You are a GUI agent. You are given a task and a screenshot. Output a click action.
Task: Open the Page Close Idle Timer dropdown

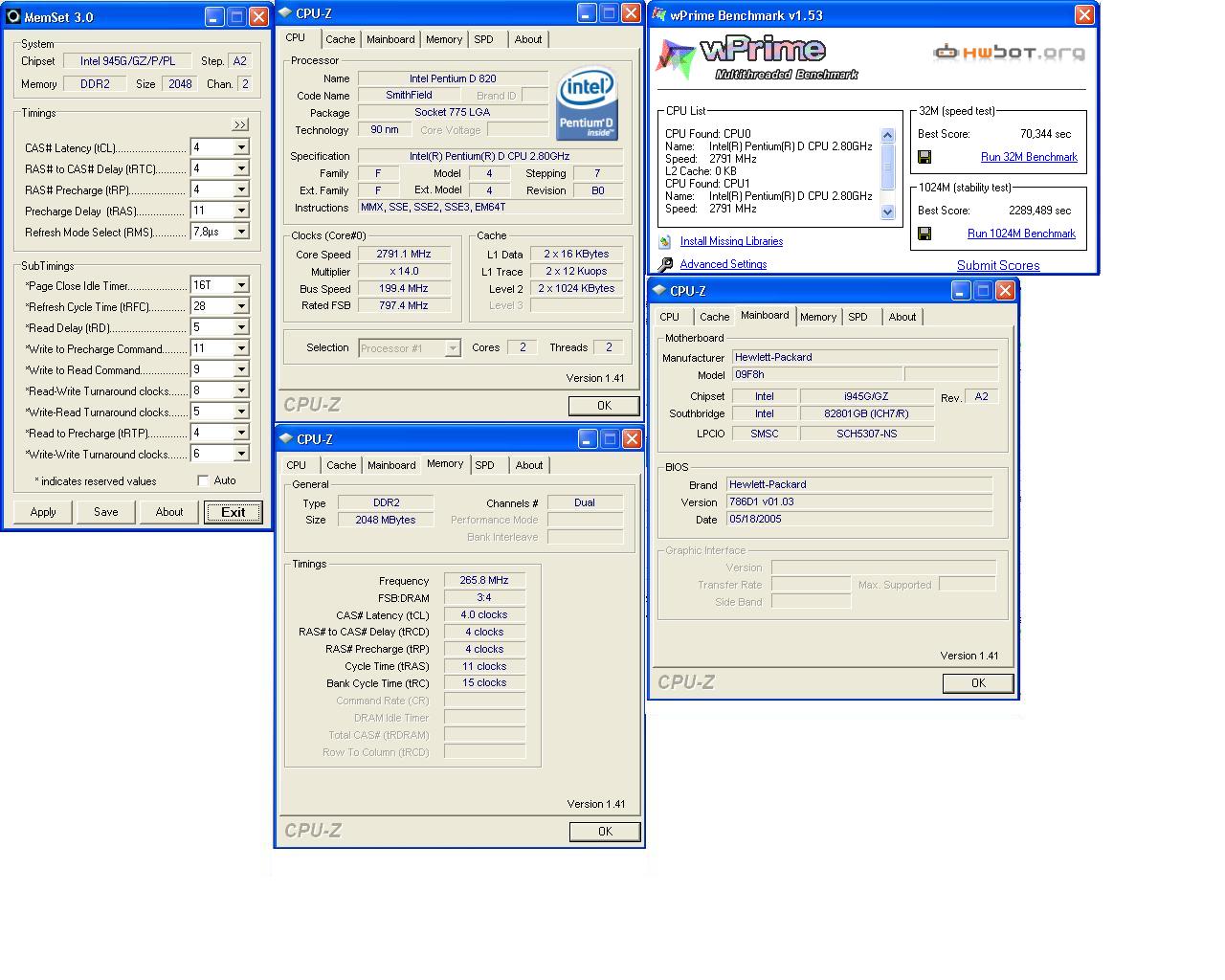(241, 285)
